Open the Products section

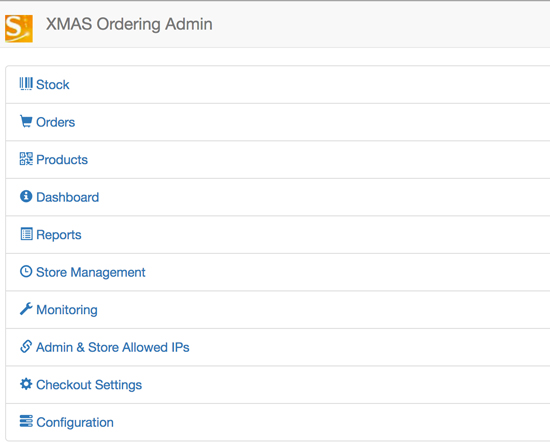[62, 160]
